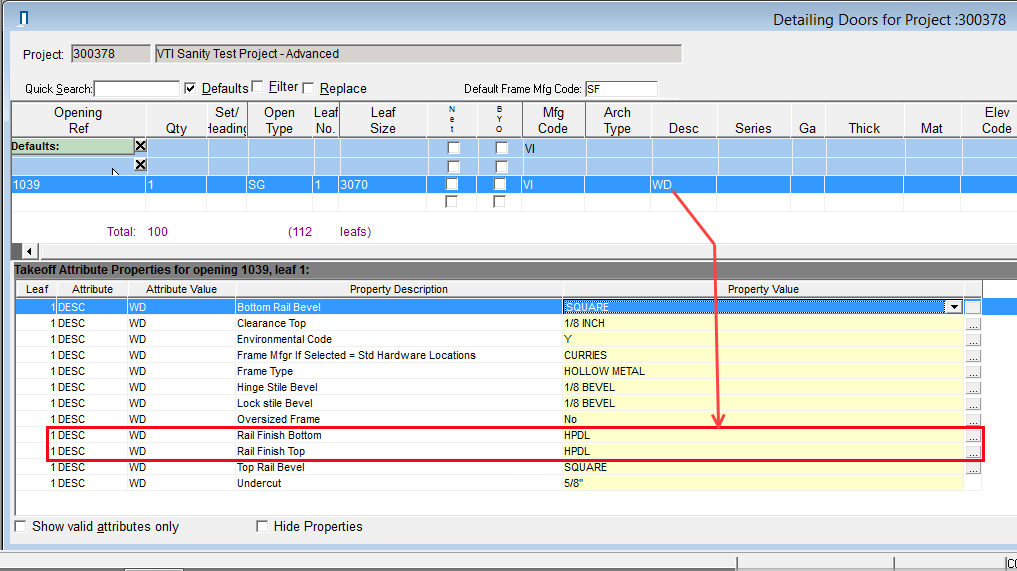Click the Quick Search input field
Image resolution: width=1017 pixels, height=571 pixels.
pyautogui.click(x=136, y=89)
